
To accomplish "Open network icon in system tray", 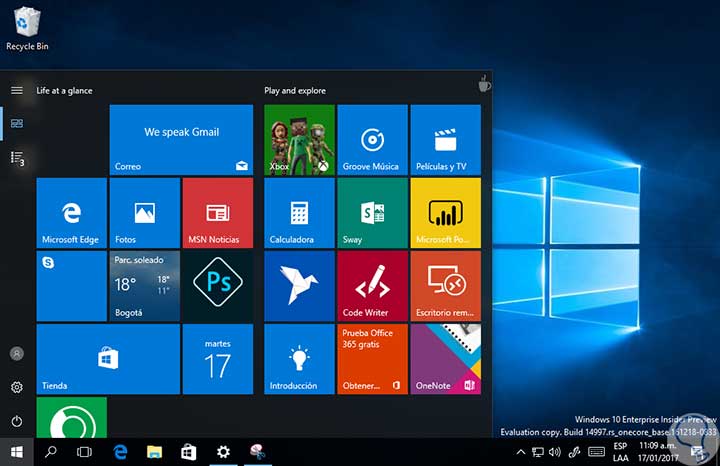I will (x=538, y=452).
